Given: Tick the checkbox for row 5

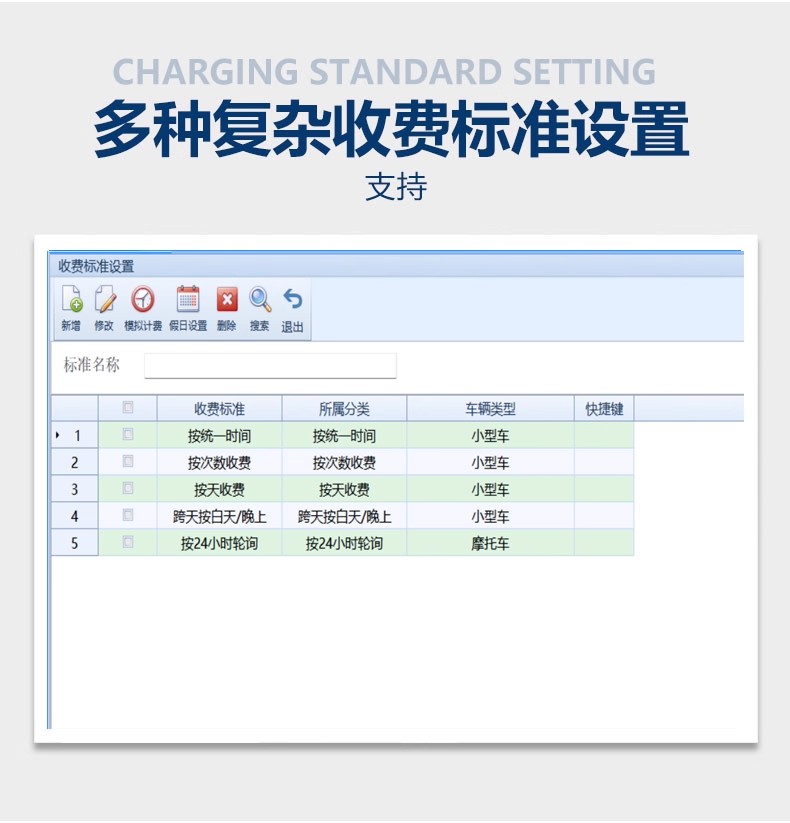Looking at the screenshot, I should click(127, 543).
